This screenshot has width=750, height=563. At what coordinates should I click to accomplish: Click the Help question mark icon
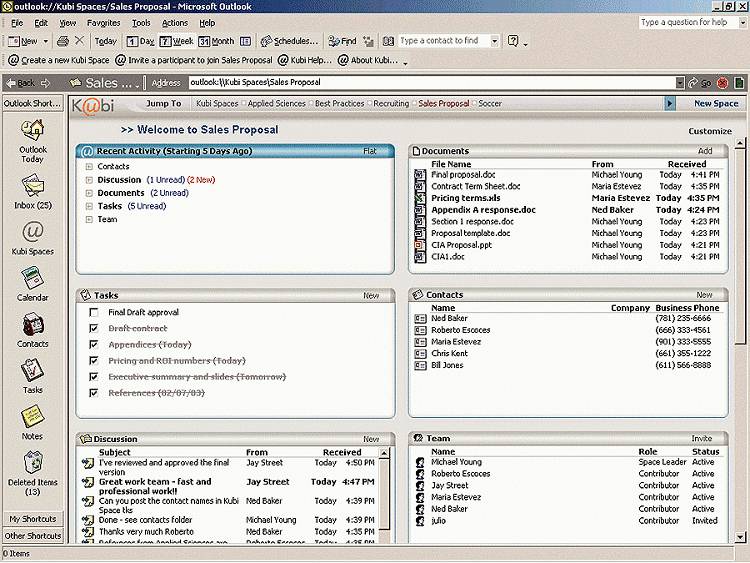[513, 41]
